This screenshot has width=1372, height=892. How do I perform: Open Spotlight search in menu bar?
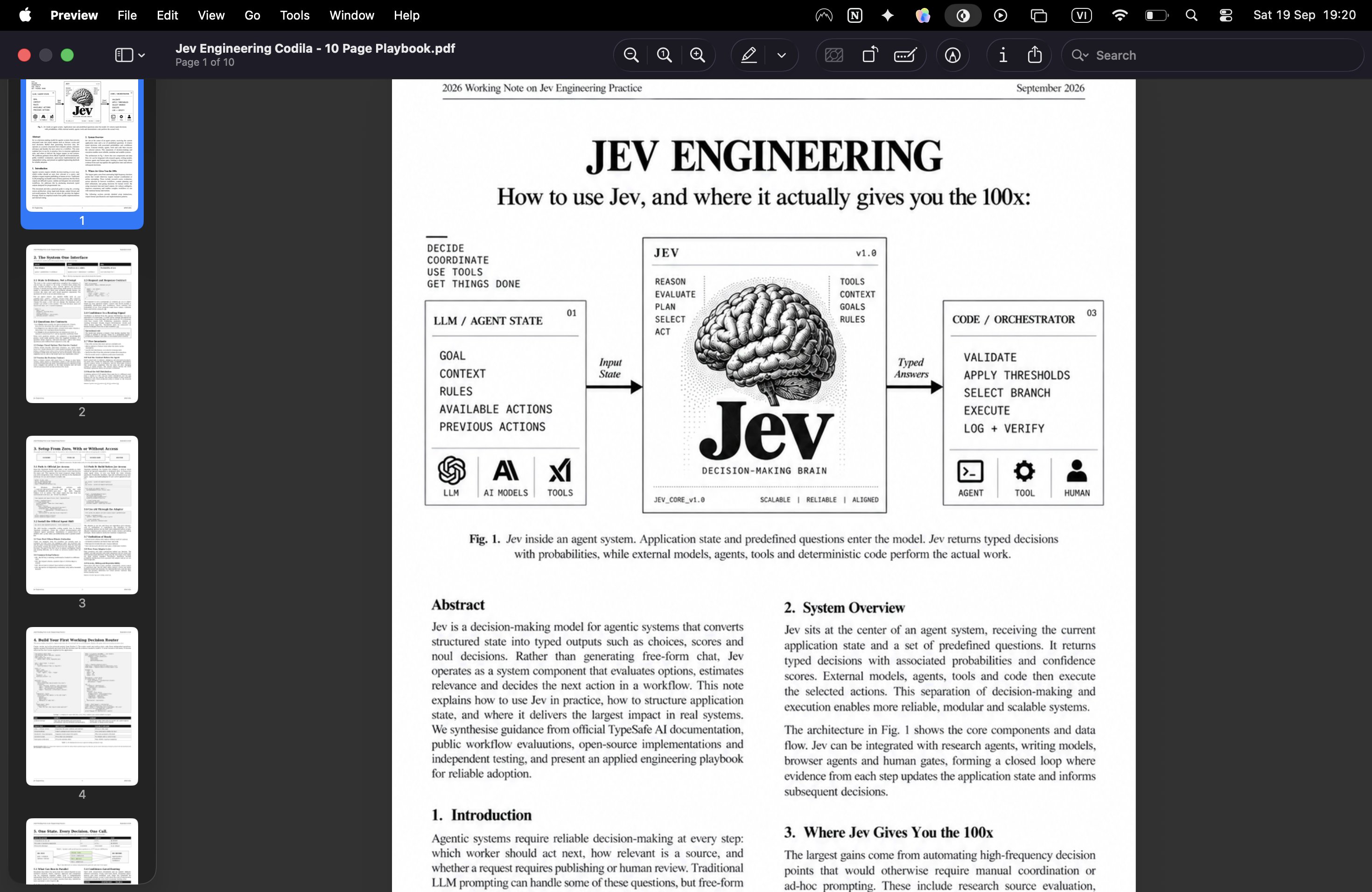point(1191,15)
